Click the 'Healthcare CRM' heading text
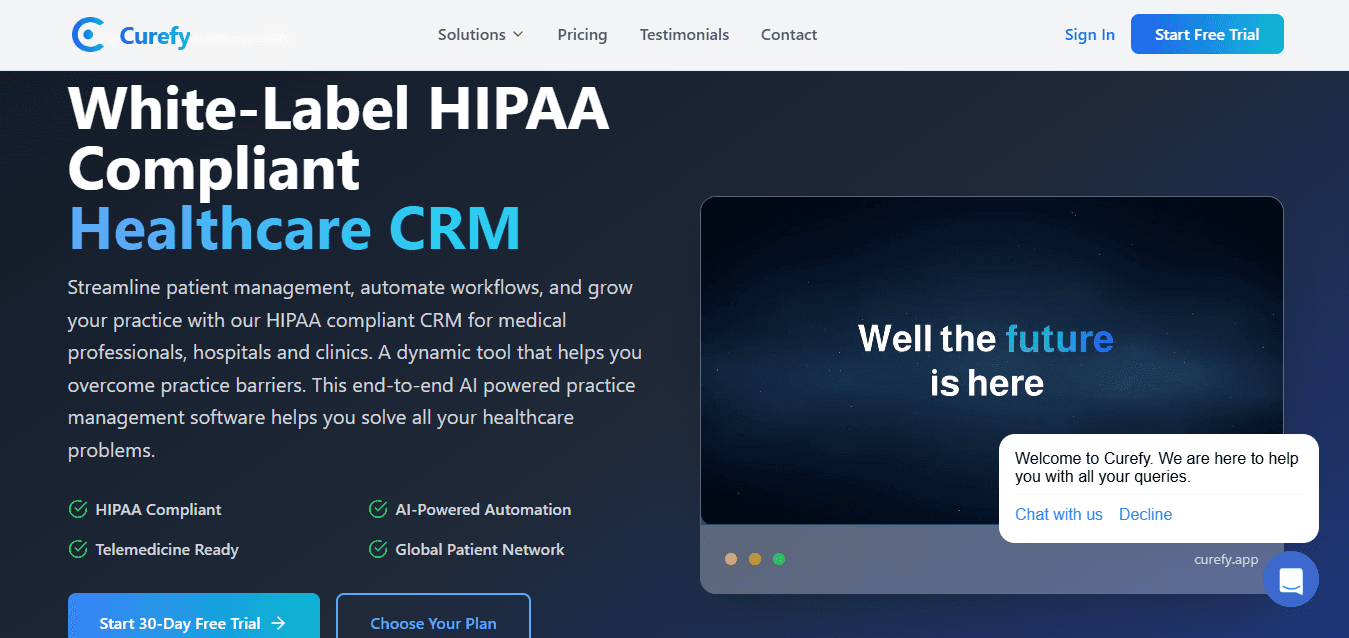Image resolution: width=1349 pixels, height=638 pixels. tap(295, 228)
